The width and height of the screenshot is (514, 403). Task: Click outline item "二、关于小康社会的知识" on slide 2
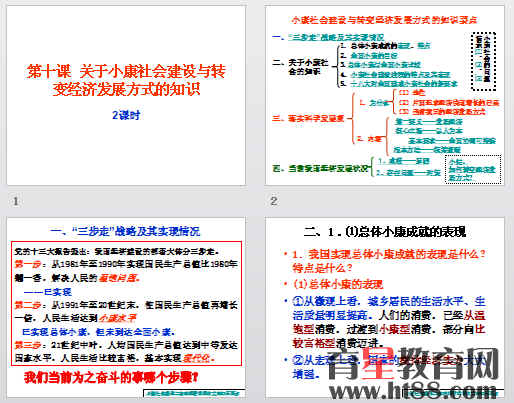coord(300,67)
